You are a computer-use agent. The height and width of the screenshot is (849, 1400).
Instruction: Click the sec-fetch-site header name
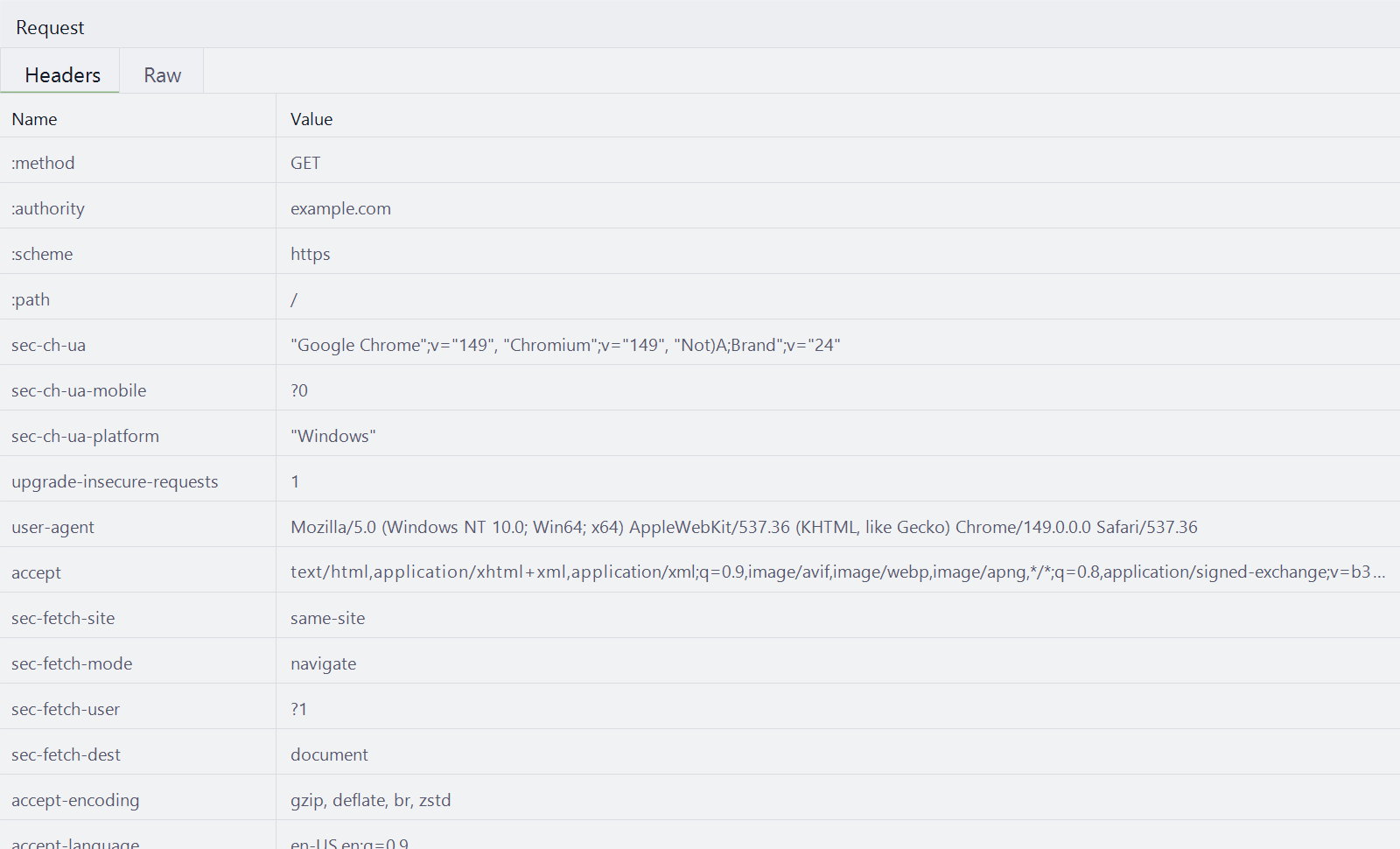point(63,618)
